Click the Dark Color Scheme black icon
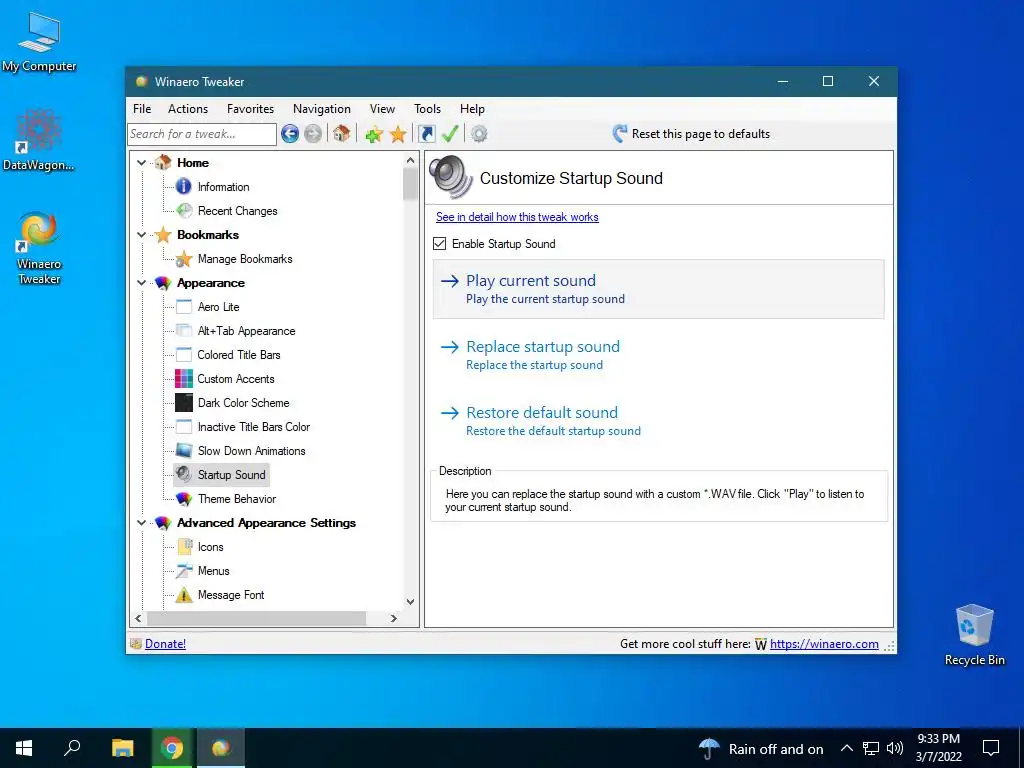Viewport: 1024px width, 768px height. pos(184,402)
